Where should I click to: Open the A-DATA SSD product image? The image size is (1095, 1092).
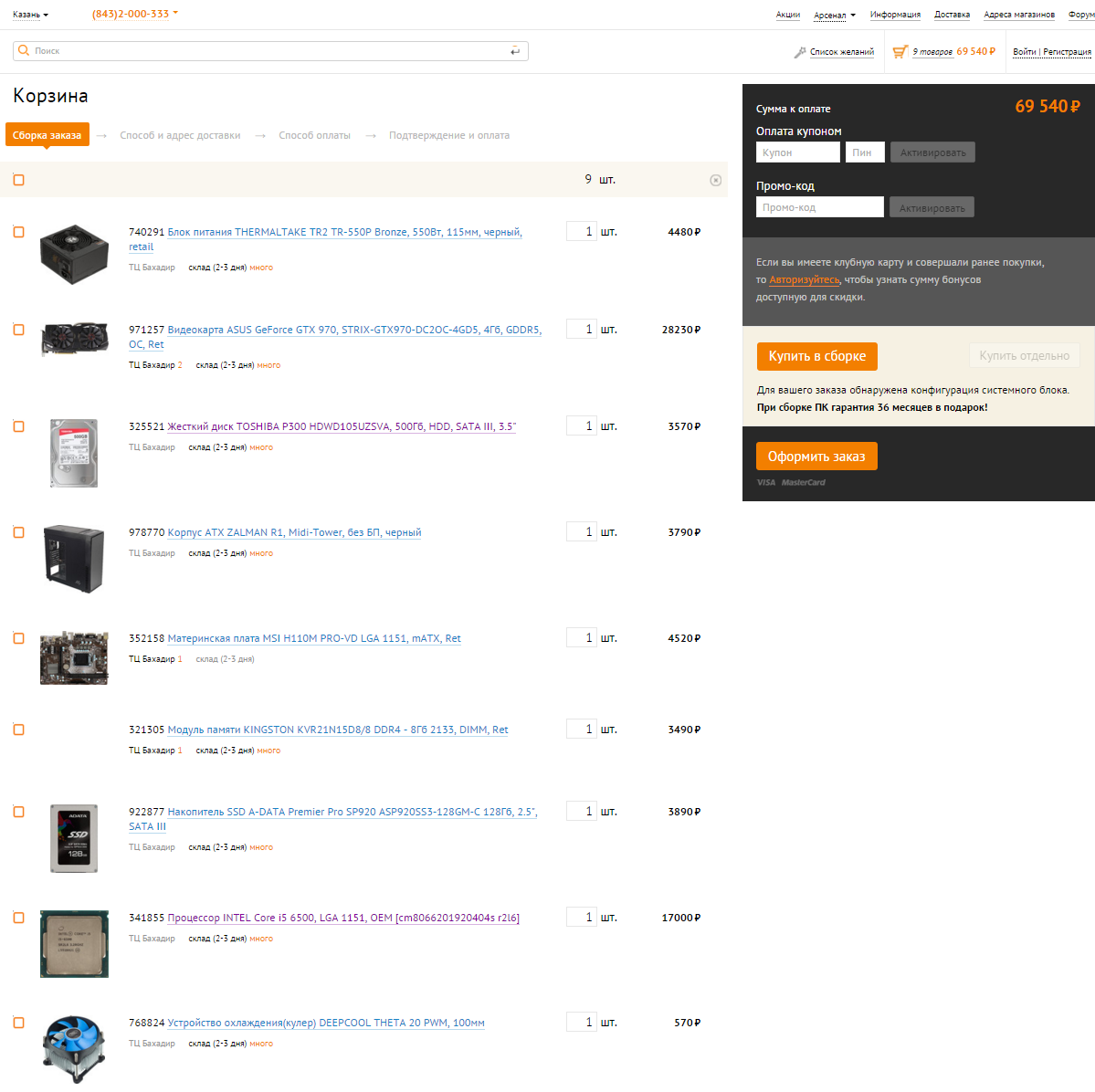(74, 838)
